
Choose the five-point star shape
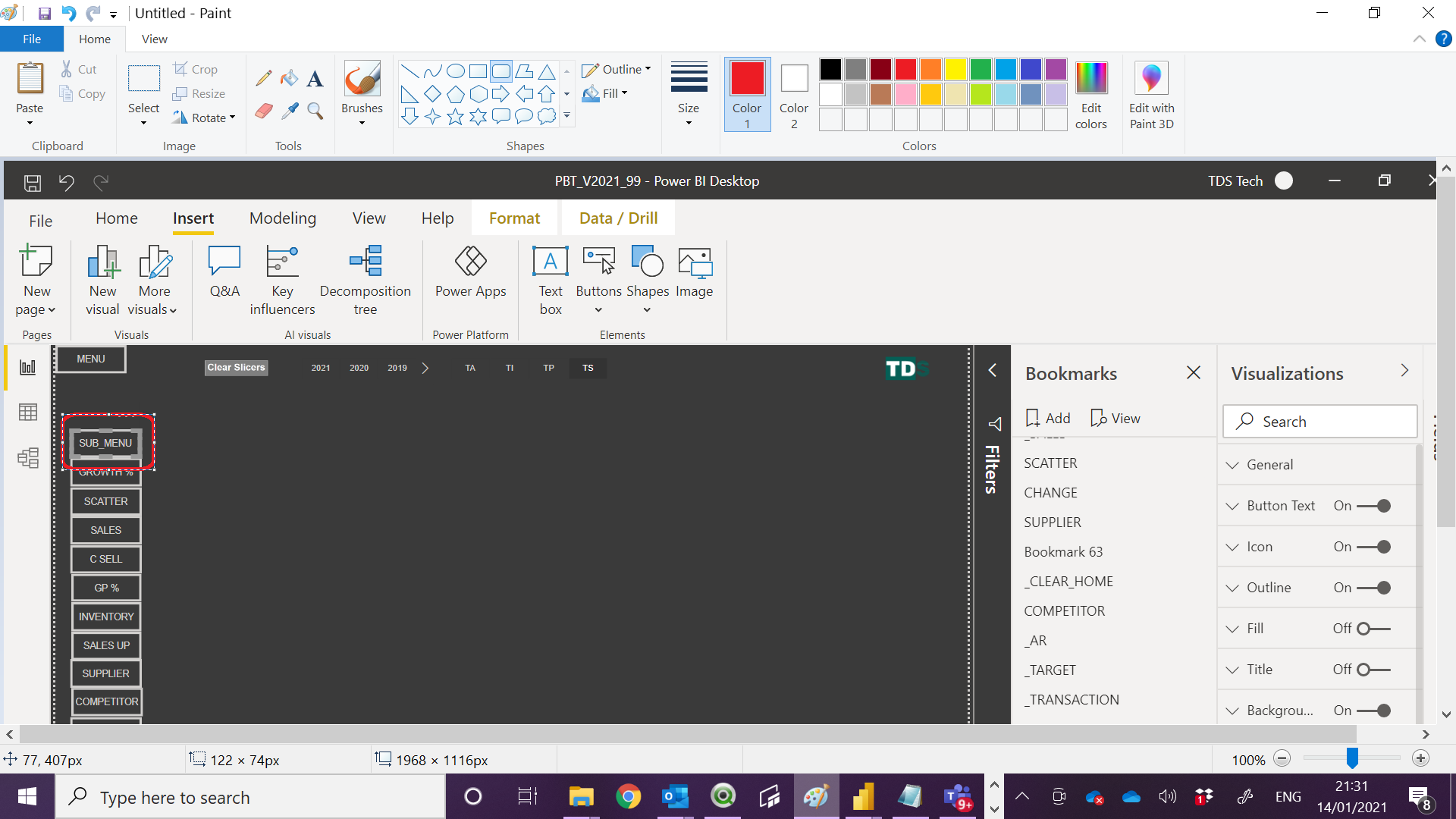point(455,116)
